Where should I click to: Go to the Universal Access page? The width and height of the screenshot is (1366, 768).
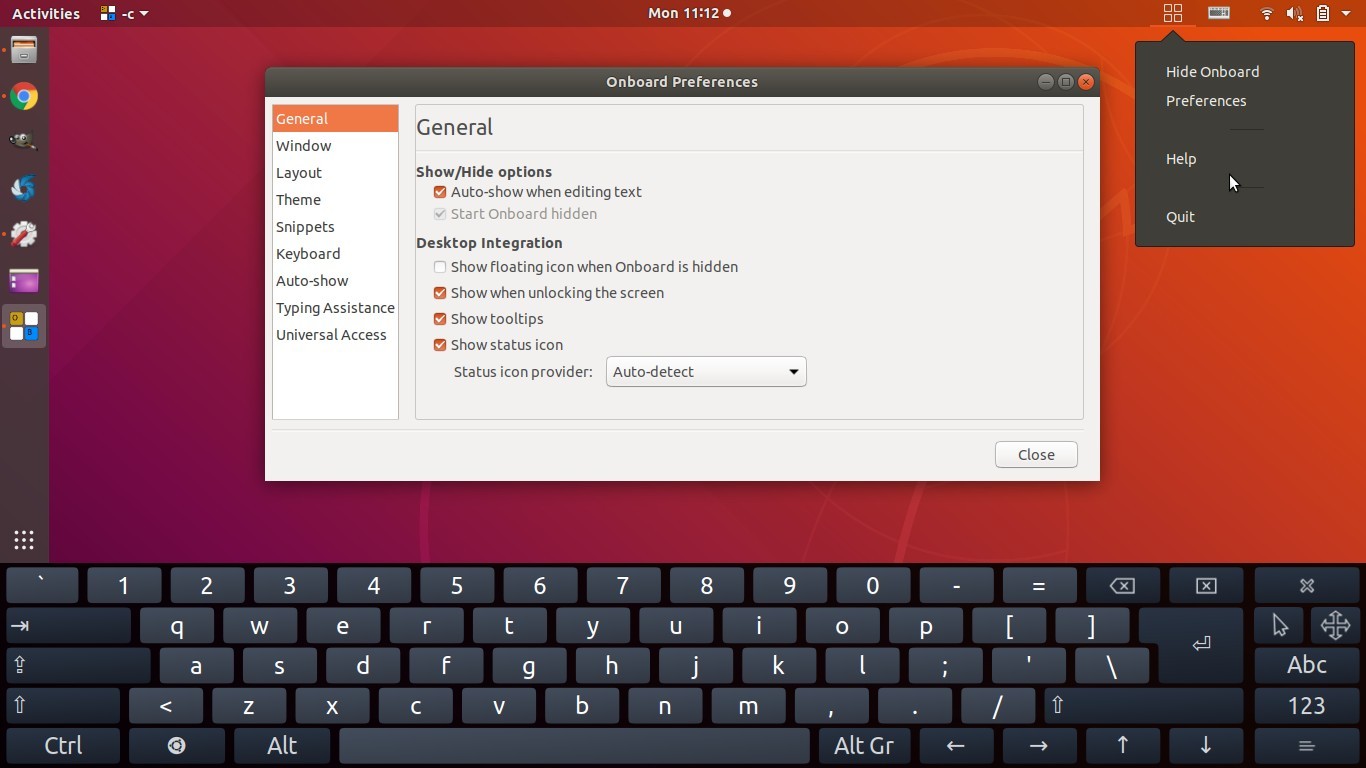(335, 335)
